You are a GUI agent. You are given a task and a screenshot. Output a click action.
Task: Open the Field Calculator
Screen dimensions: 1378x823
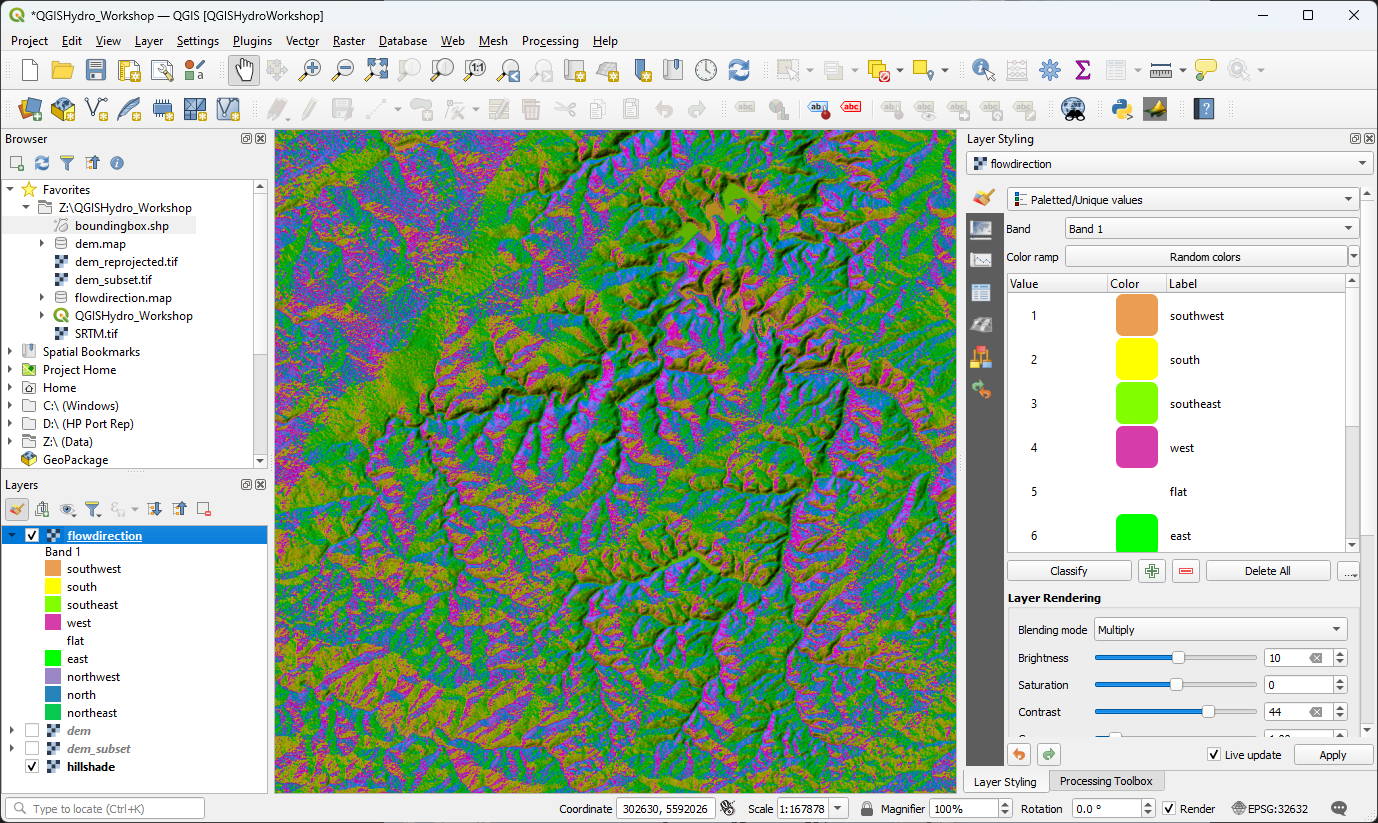point(1016,70)
